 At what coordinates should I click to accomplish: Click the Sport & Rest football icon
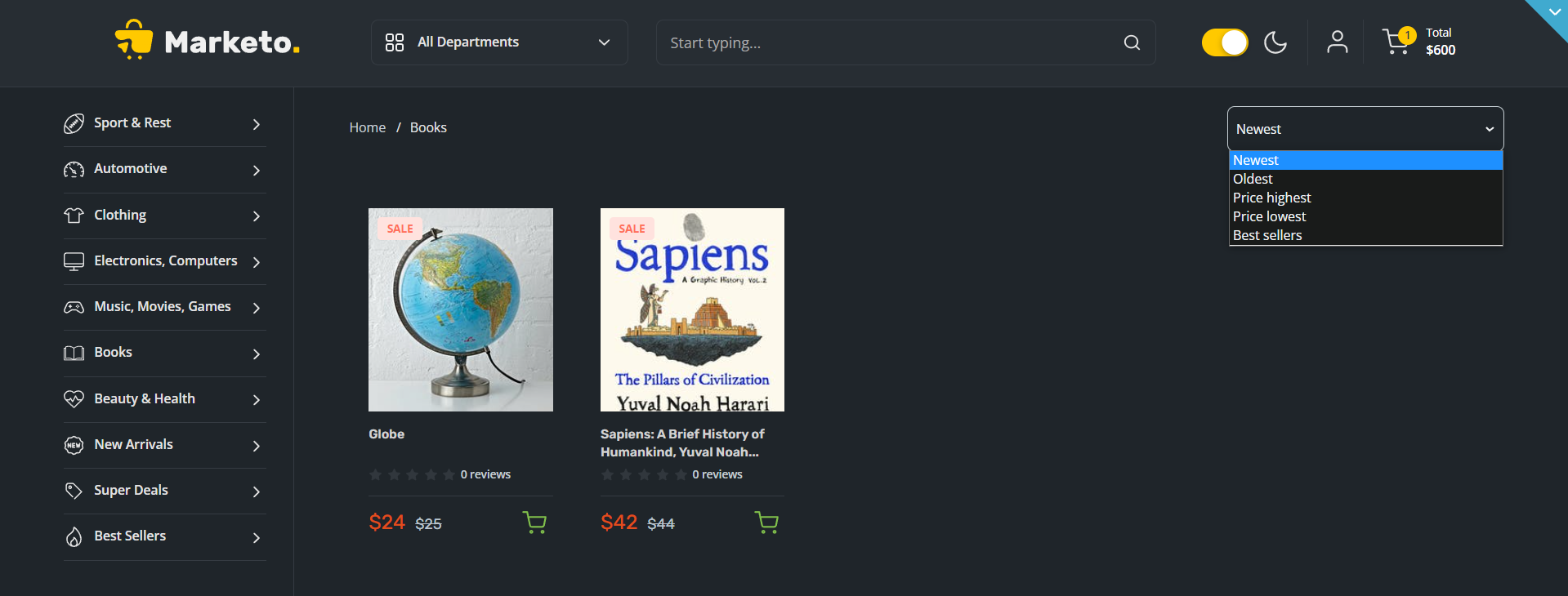(74, 123)
